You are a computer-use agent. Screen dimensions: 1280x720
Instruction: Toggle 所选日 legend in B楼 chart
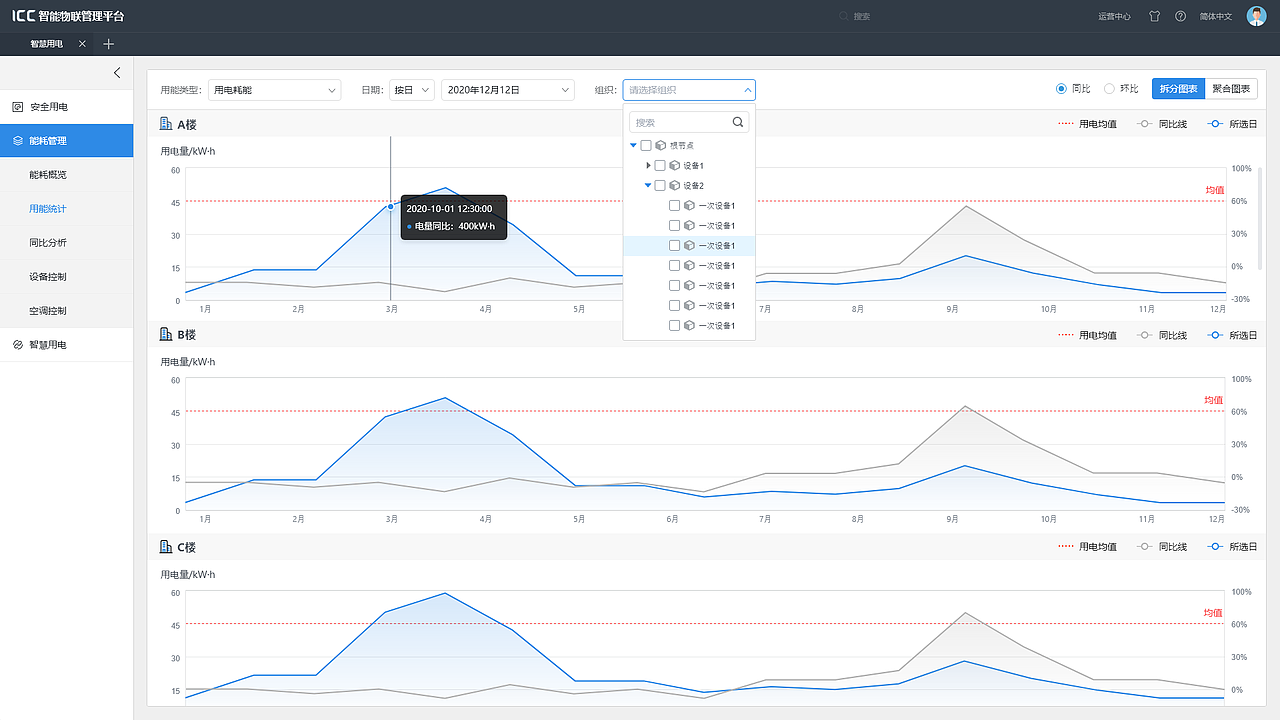(1232, 335)
